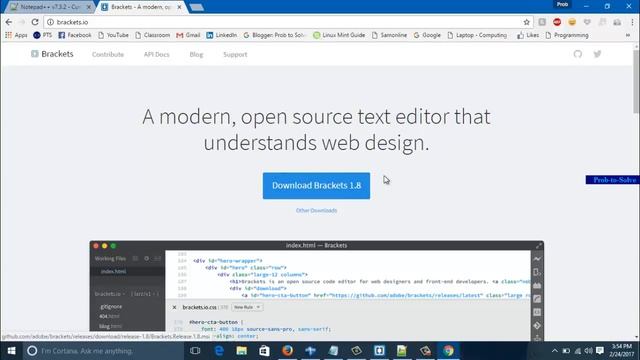The width and height of the screenshot is (640, 360).
Task: Bookmark this page with the star
Action: click(527, 22)
